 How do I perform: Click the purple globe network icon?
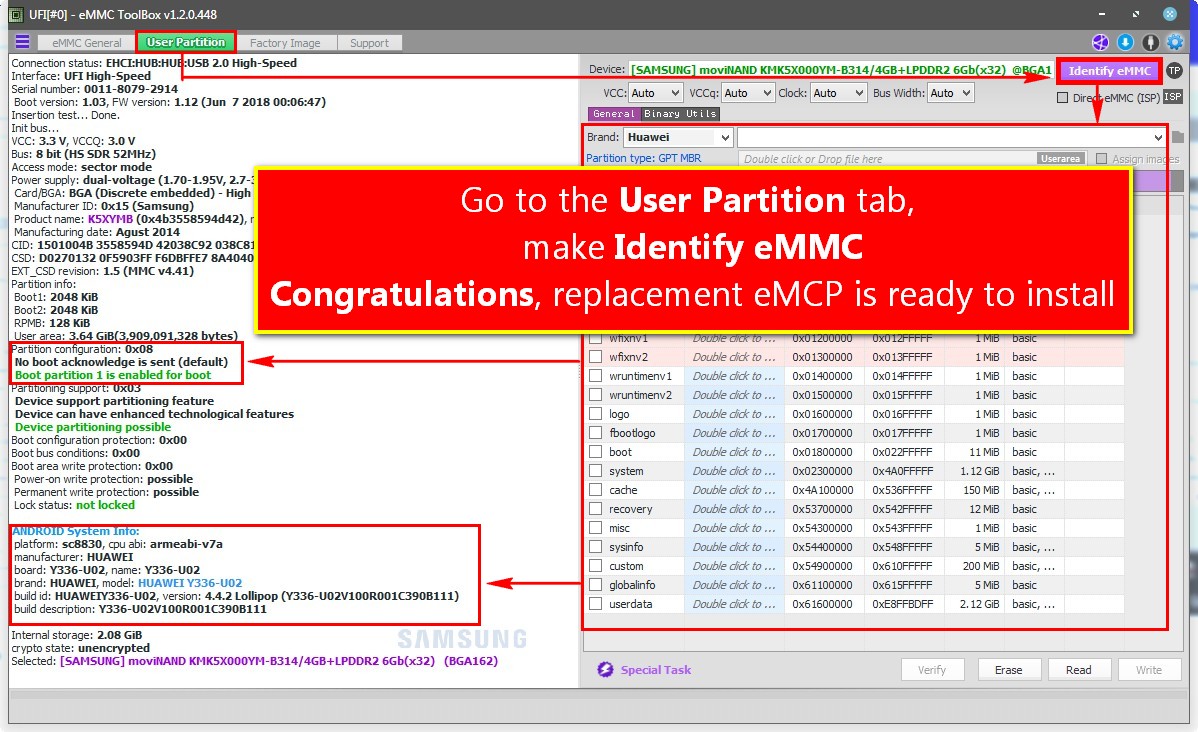(x=1100, y=43)
